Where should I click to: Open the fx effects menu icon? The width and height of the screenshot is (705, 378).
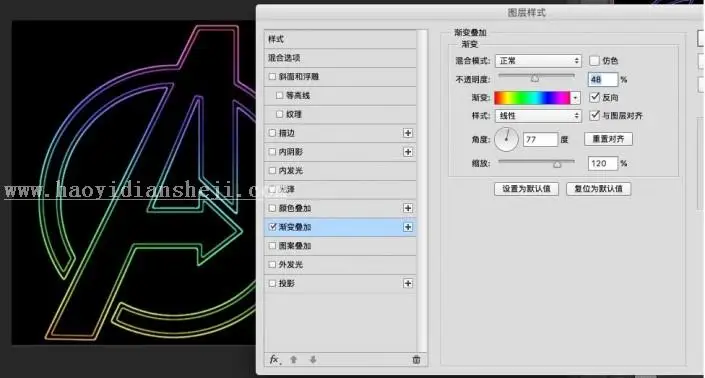[274, 360]
